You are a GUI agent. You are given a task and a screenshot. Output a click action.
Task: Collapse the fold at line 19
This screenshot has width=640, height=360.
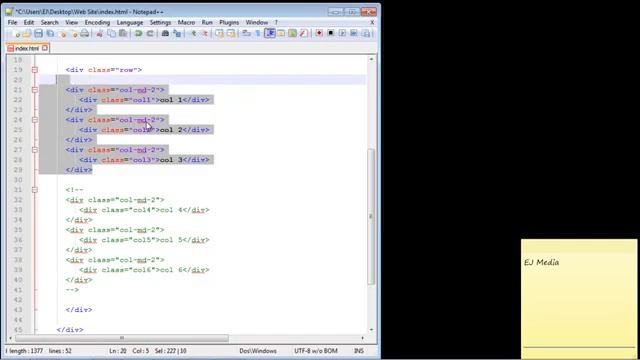coord(35,70)
